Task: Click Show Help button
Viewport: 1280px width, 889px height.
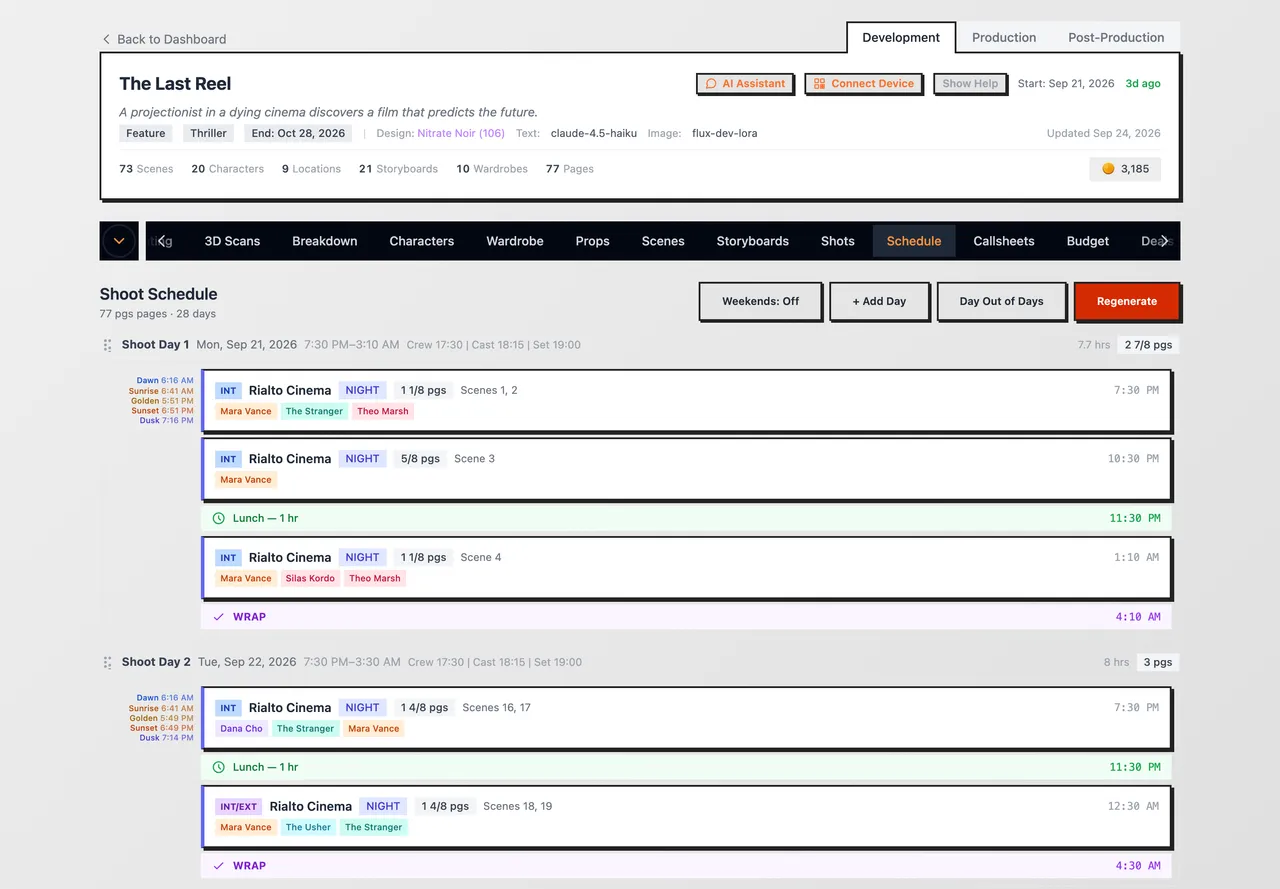Action: point(970,83)
